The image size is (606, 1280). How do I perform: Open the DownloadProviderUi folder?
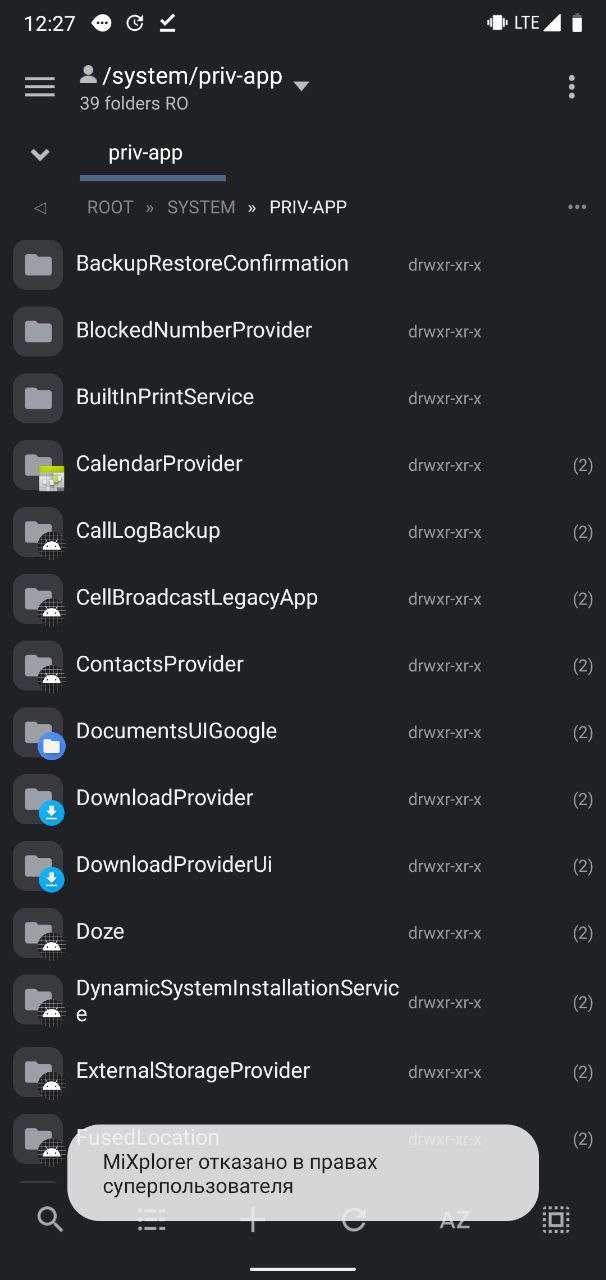pyautogui.click(x=303, y=866)
